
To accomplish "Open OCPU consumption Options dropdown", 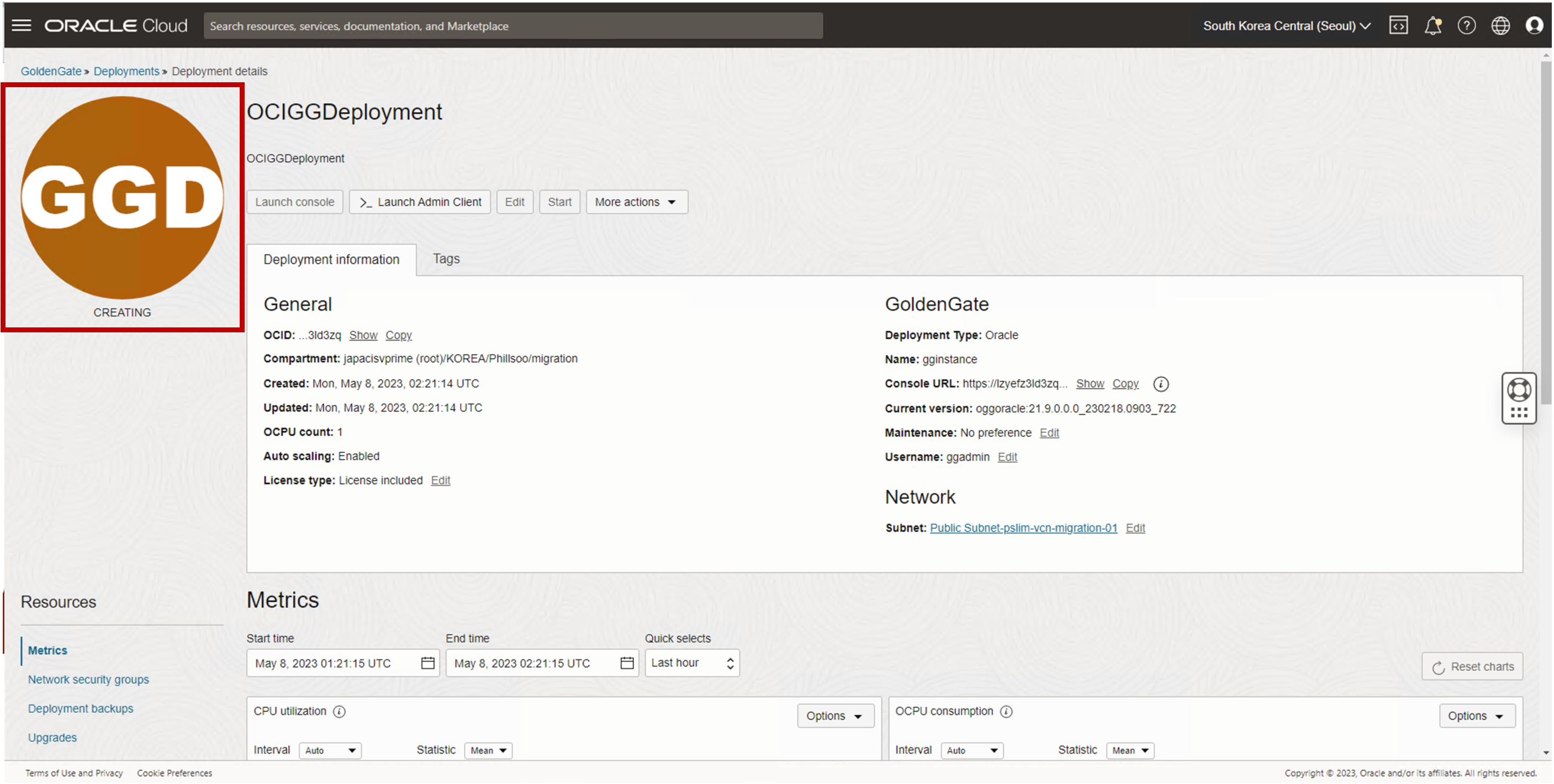I will [1477, 716].
